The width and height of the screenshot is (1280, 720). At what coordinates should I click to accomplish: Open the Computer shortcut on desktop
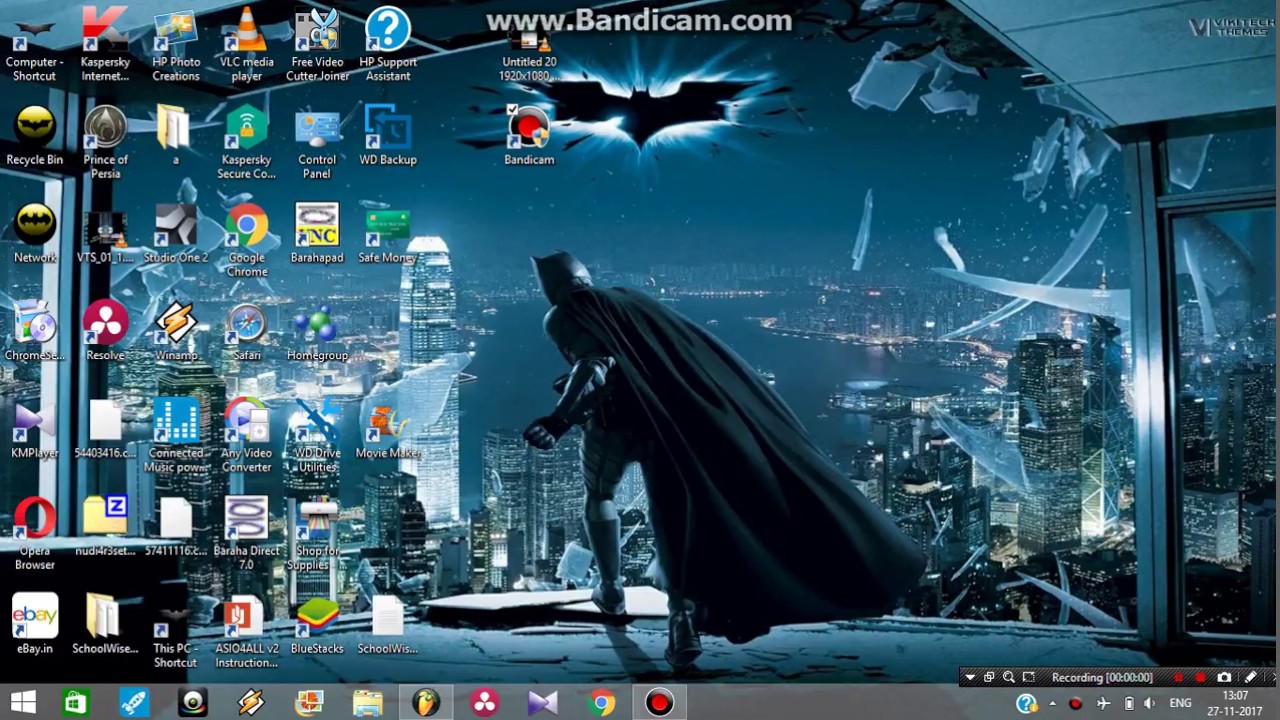pos(34,45)
